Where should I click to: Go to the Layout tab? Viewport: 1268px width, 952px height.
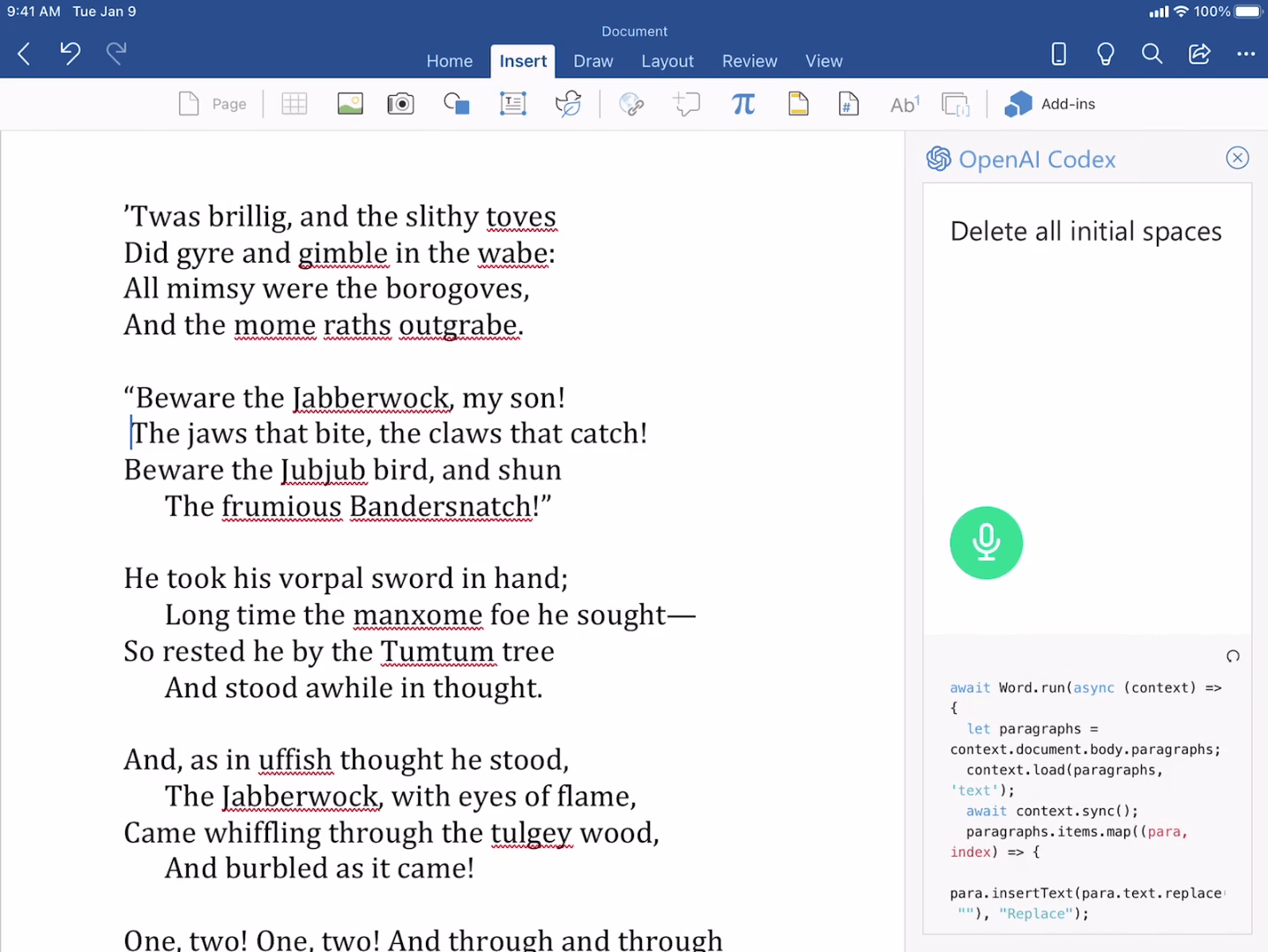click(x=667, y=61)
